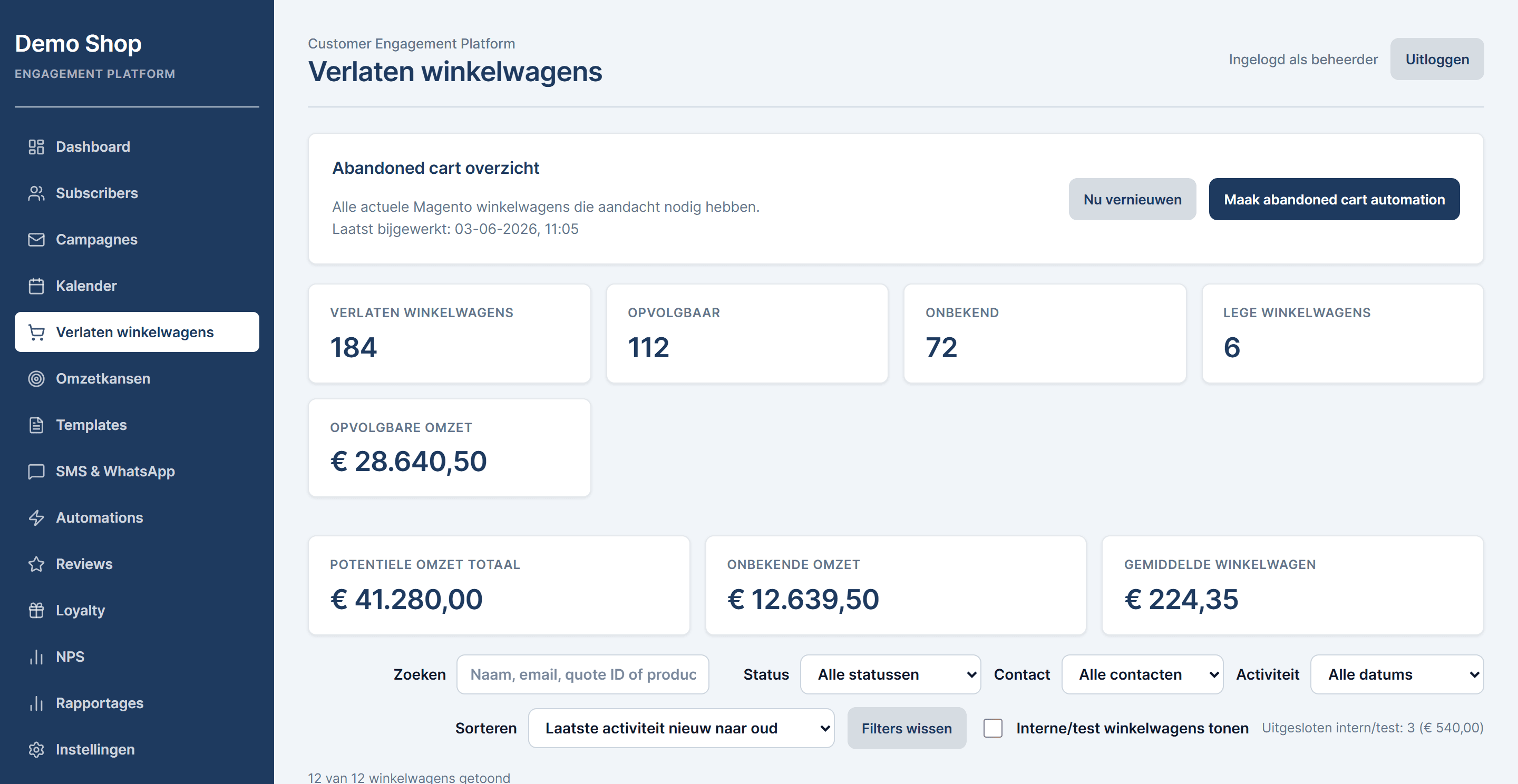Click the Potentiele omzet totaal € 41.280,00 card
This screenshot has width=1518, height=784.
(499, 585)
